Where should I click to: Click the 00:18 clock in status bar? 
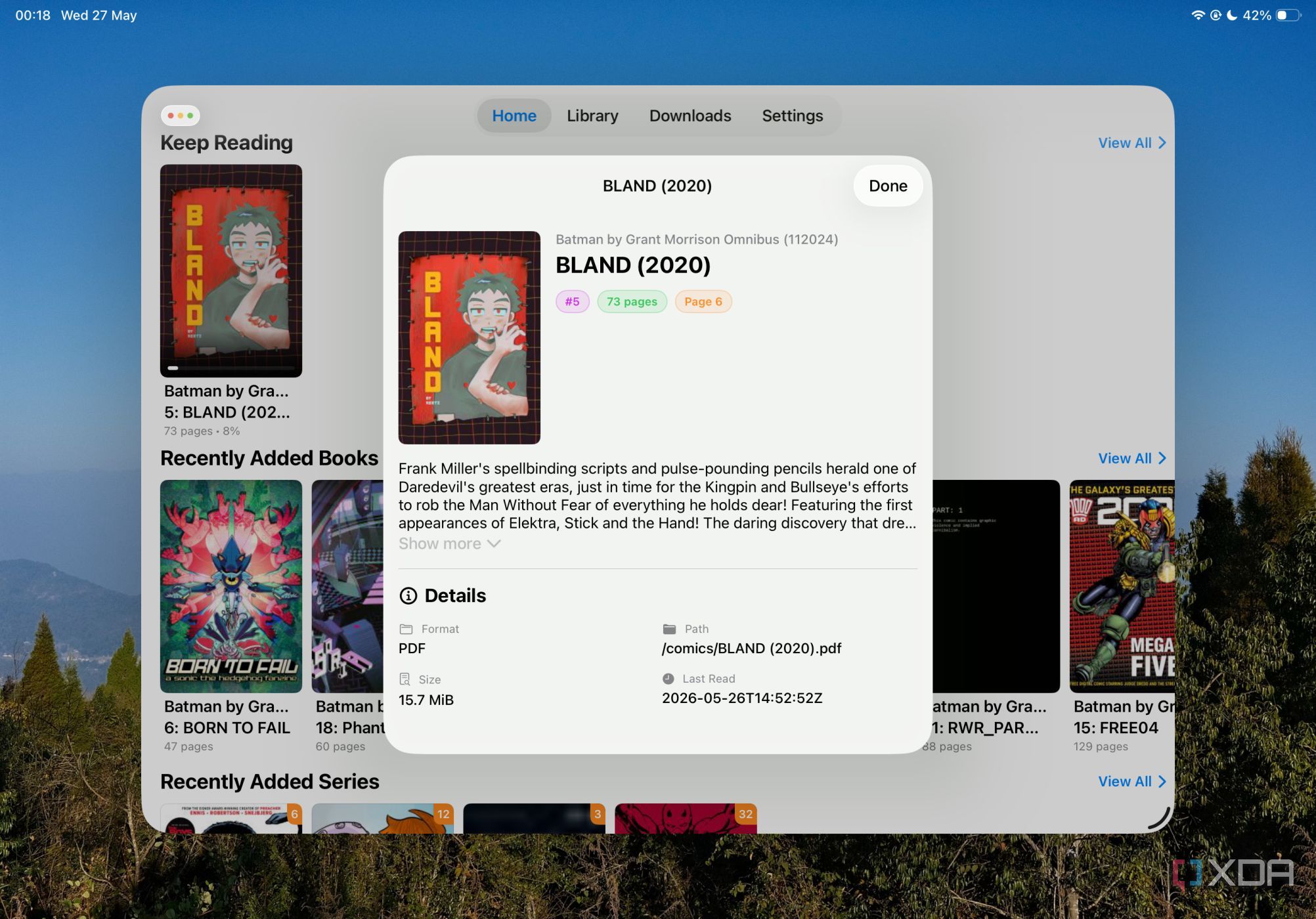[x=33, y=15]
